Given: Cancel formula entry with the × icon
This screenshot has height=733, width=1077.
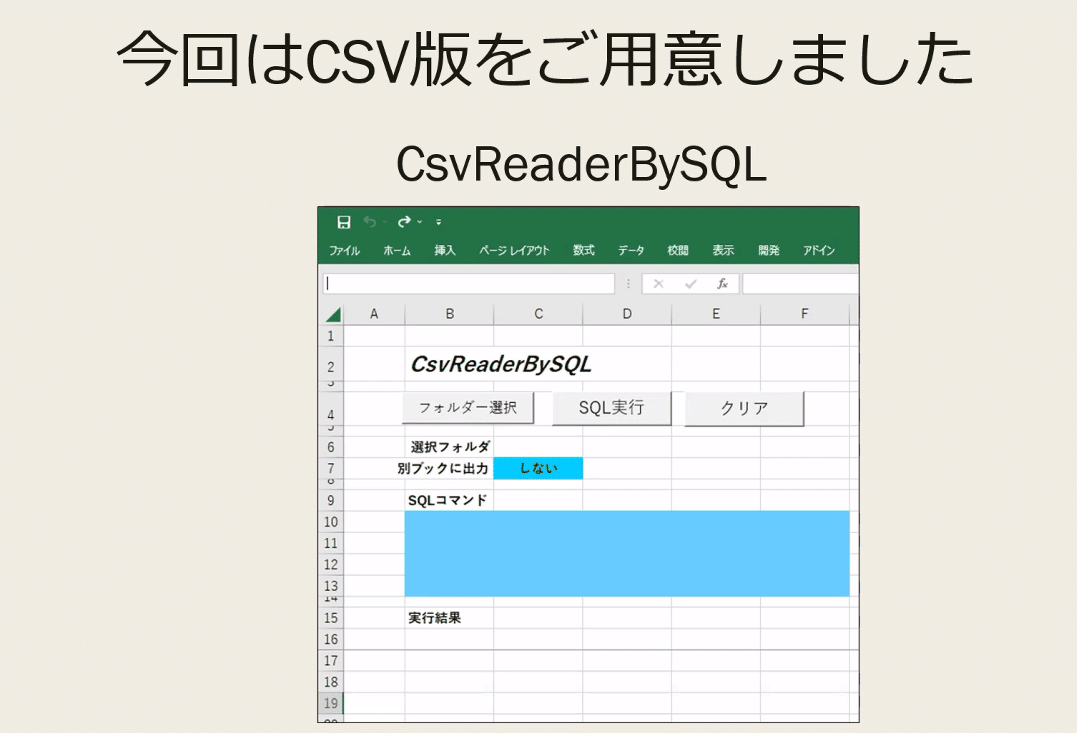Looking at the screenshot, I should pos(658,284).
